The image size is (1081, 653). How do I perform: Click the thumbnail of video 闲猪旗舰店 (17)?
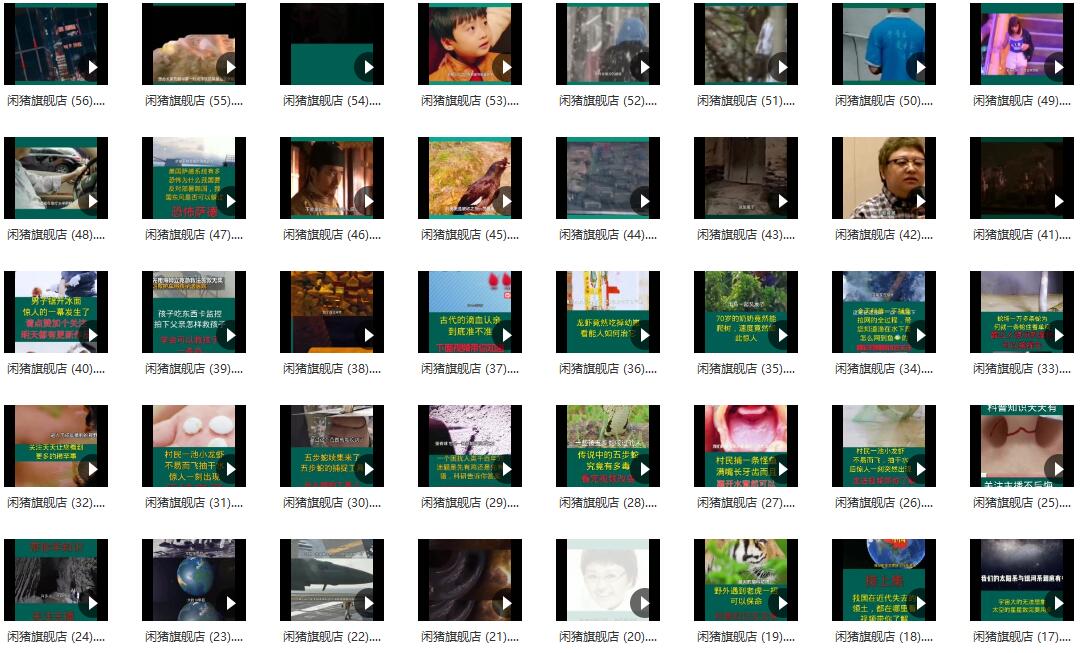[1022, 580]
